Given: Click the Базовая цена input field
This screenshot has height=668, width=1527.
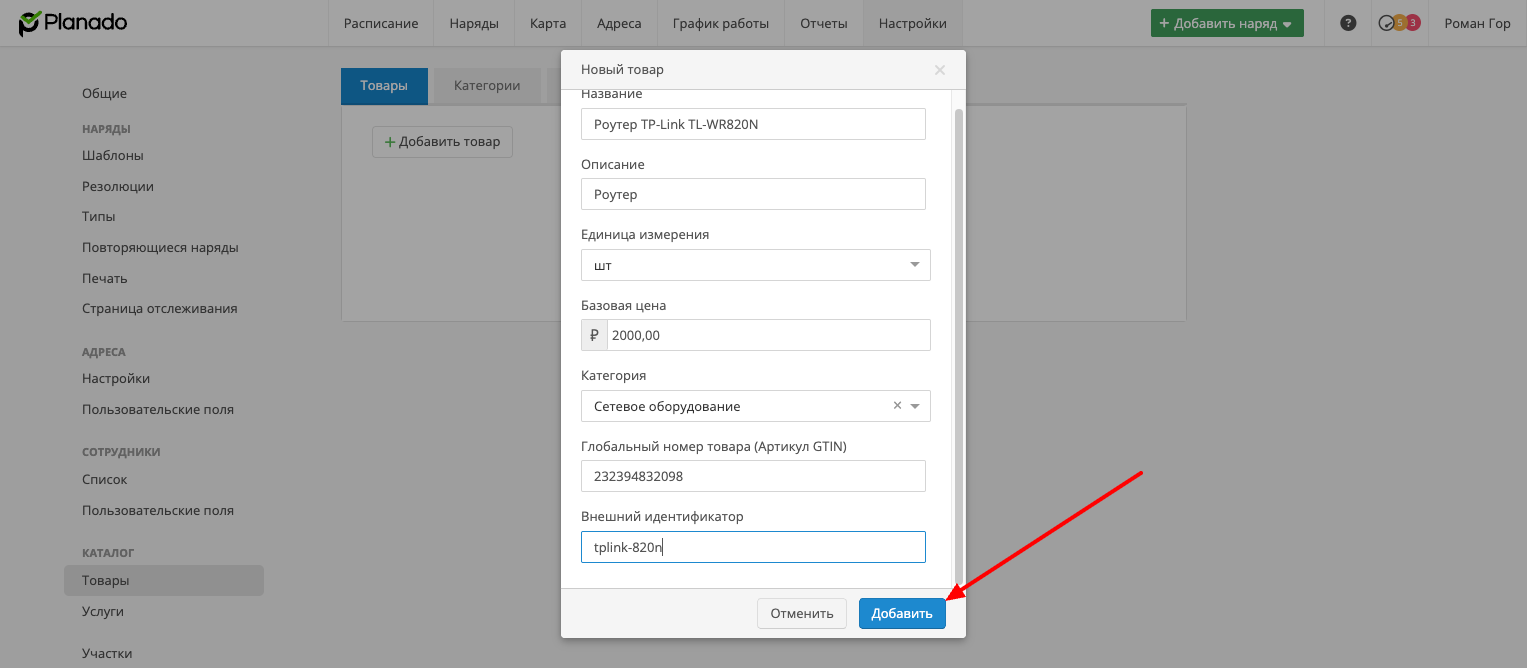Looking at the screenshot, I should click(x=769, y=336).
